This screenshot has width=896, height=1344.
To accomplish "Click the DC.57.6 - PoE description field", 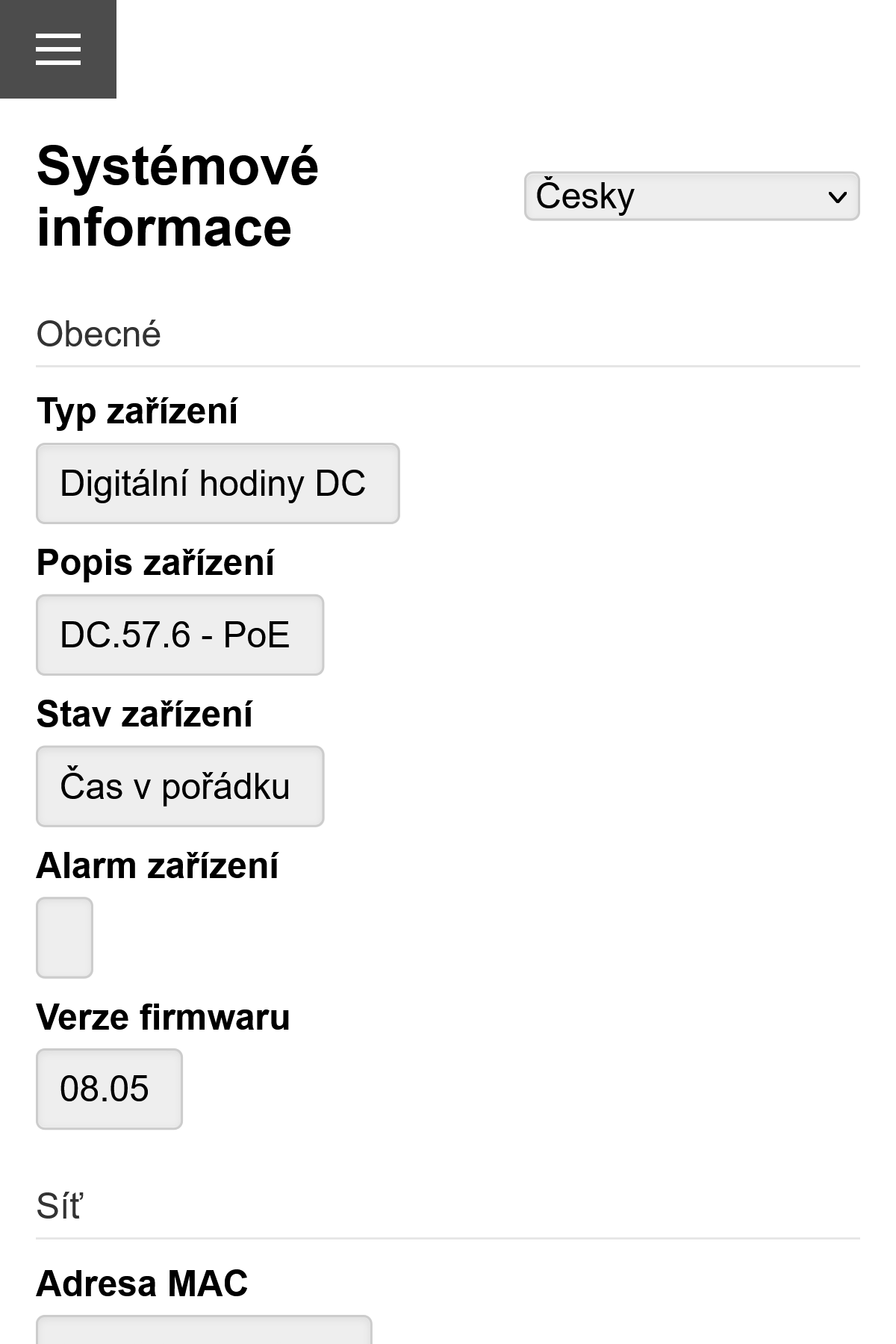I will [x=179, y=635].
